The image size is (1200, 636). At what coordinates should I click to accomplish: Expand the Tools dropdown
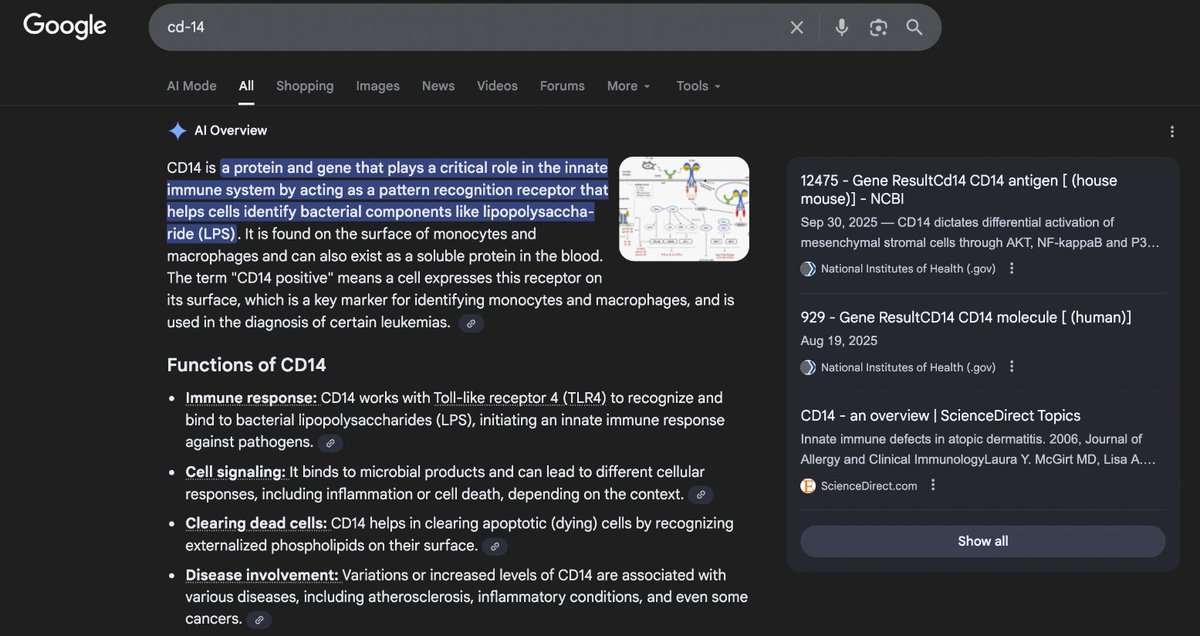click(x=698, y=86)
